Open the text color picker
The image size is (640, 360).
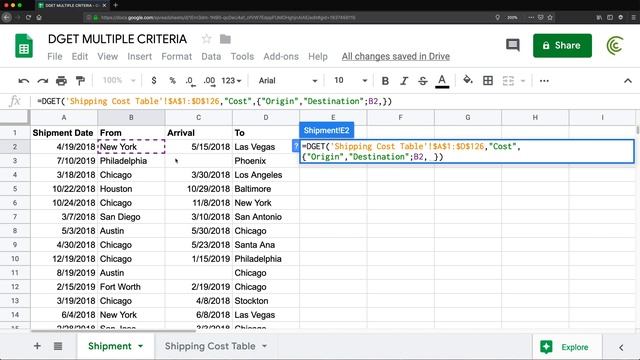click(x=442, y=81)
